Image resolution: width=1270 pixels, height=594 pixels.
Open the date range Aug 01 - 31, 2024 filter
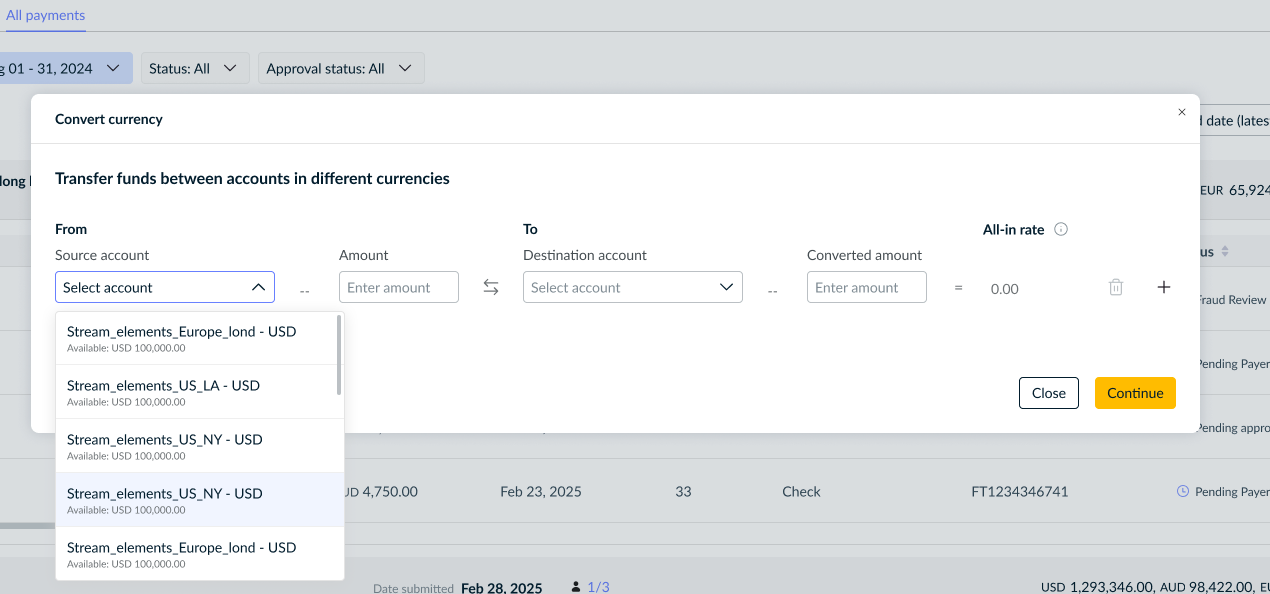pyautogui.click(x=65, y=68)
